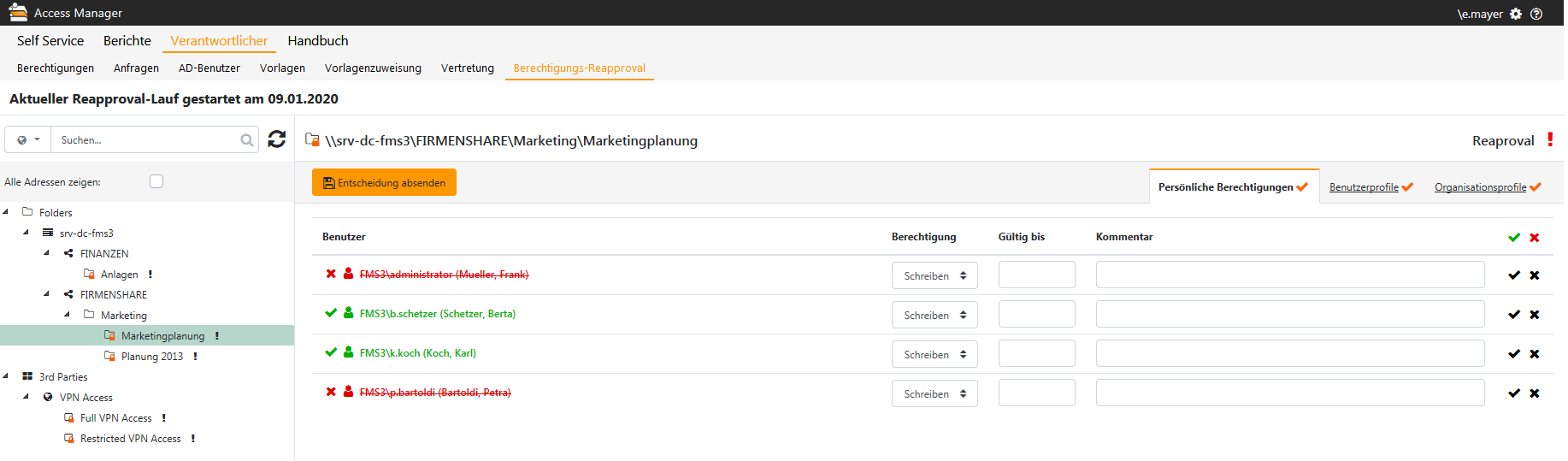Open Berechtigung dropdown for FMS3\p.bartoldi

[x=934, y=393]
